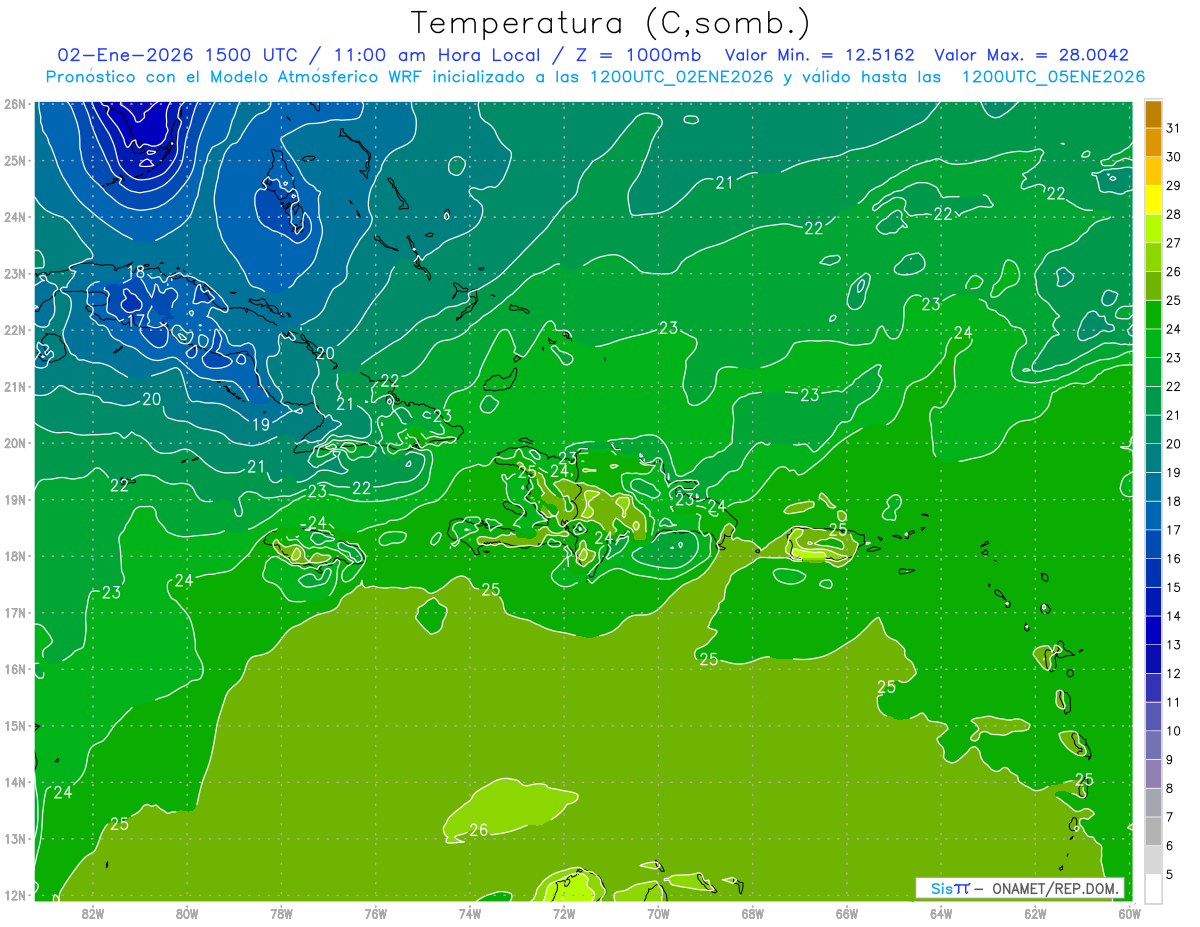This screenshot has height=927, width=1200.
Task: Click the longitude label '66W'
Action: click(x=847, y=913)
